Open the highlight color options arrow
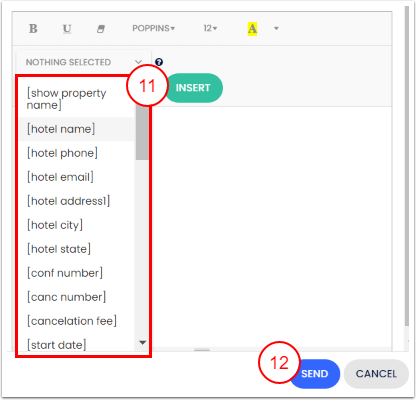This screenshot has width=416, height=400. click(x=276, y=29)
